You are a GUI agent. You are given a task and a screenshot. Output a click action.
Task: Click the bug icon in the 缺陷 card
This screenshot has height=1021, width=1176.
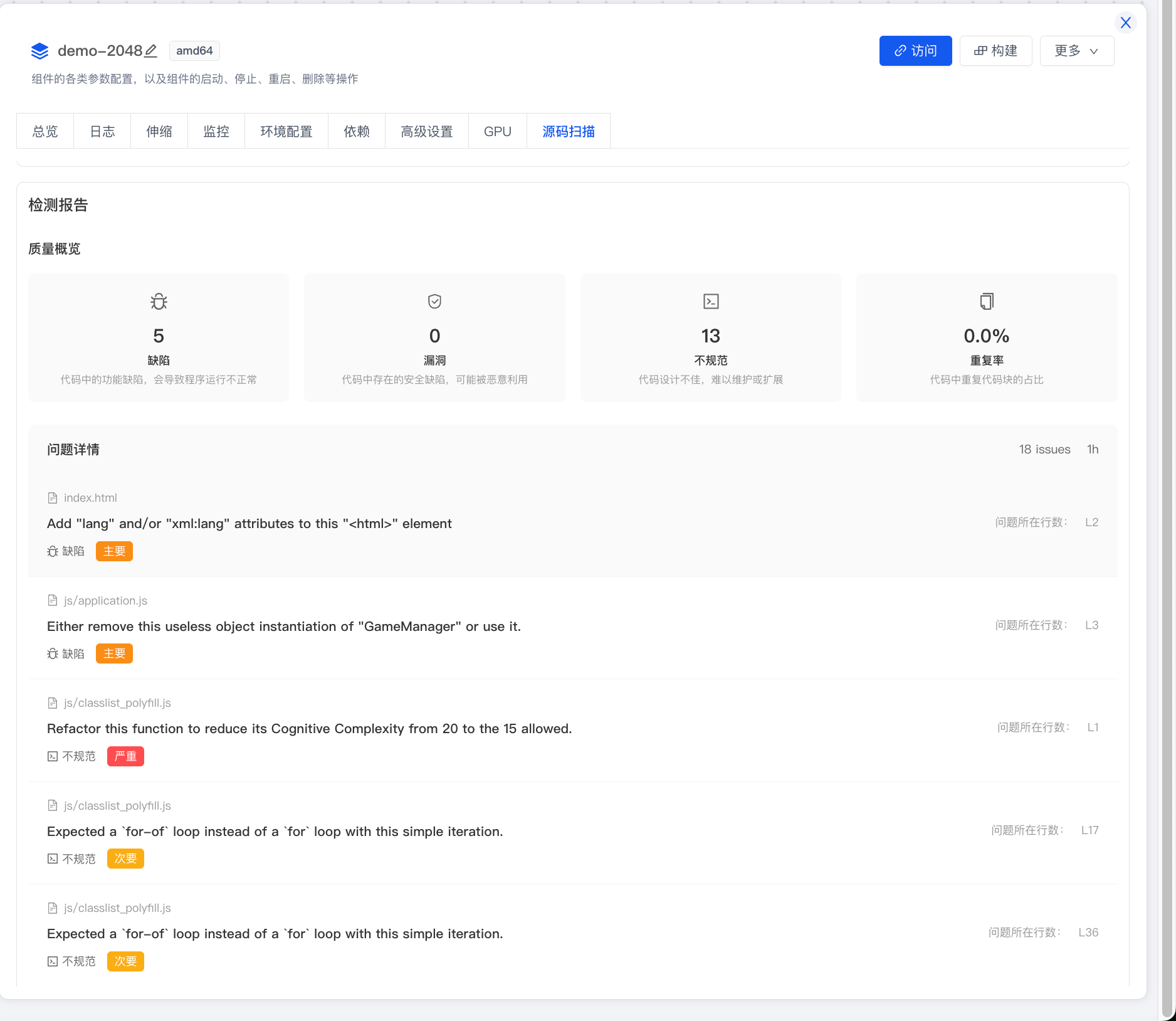pos(159,302)
